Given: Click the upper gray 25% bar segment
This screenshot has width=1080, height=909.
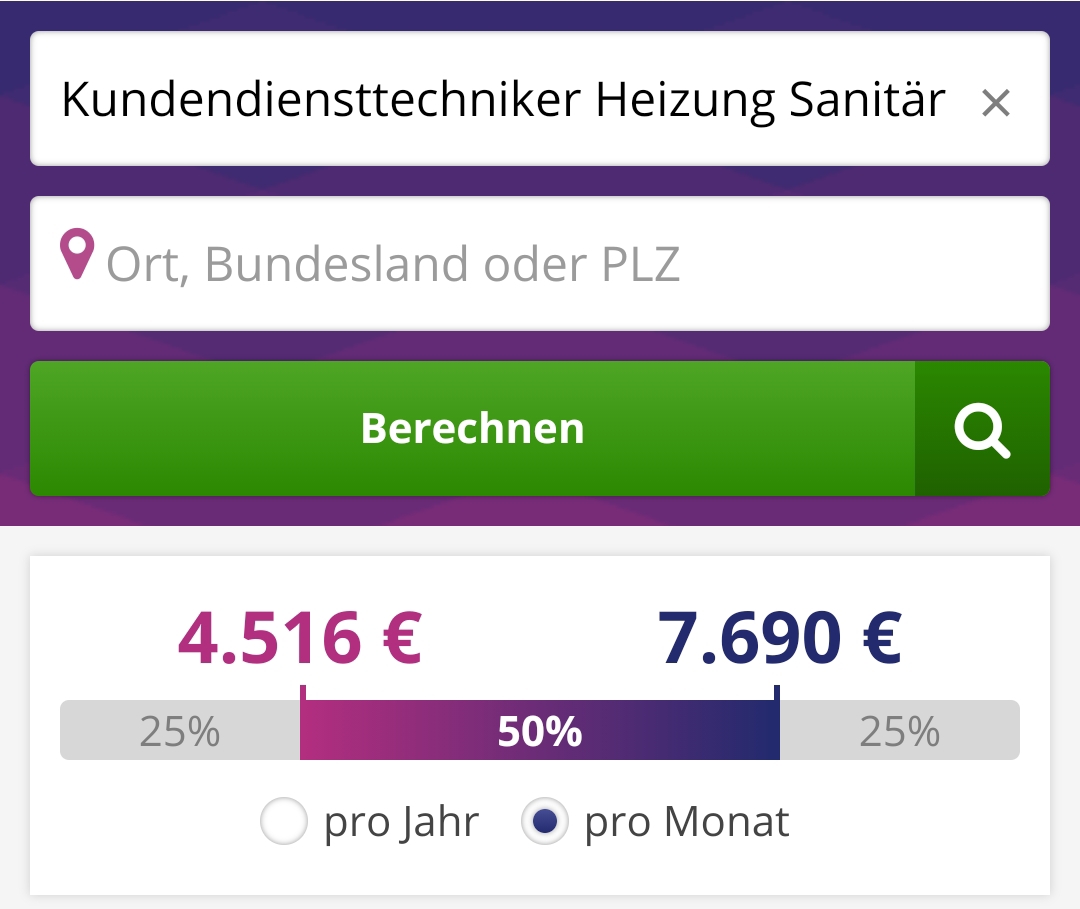Looking at the screenshot, I should click(899, 731).
